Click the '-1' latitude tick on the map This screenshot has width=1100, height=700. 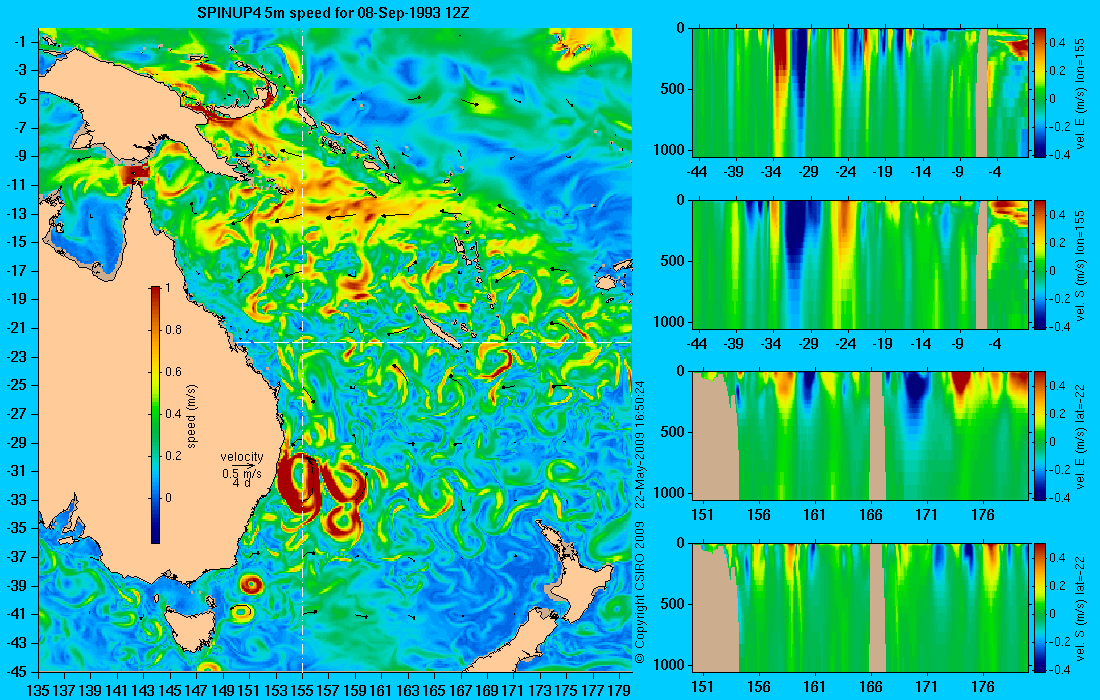[x=21, y=41]
